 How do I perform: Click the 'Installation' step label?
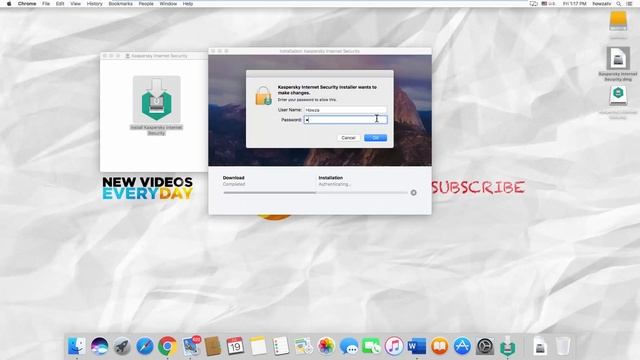(x=331, y=178)
